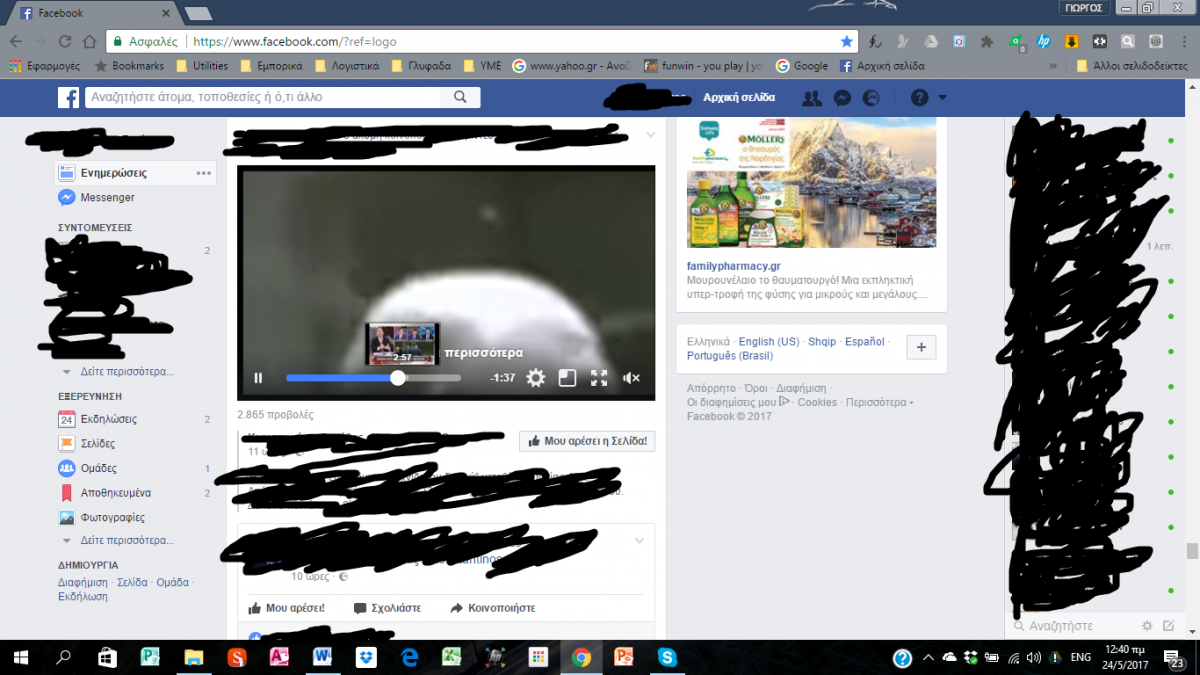
Task: Click the Facebook search field
Action: [x=263, y=98]
